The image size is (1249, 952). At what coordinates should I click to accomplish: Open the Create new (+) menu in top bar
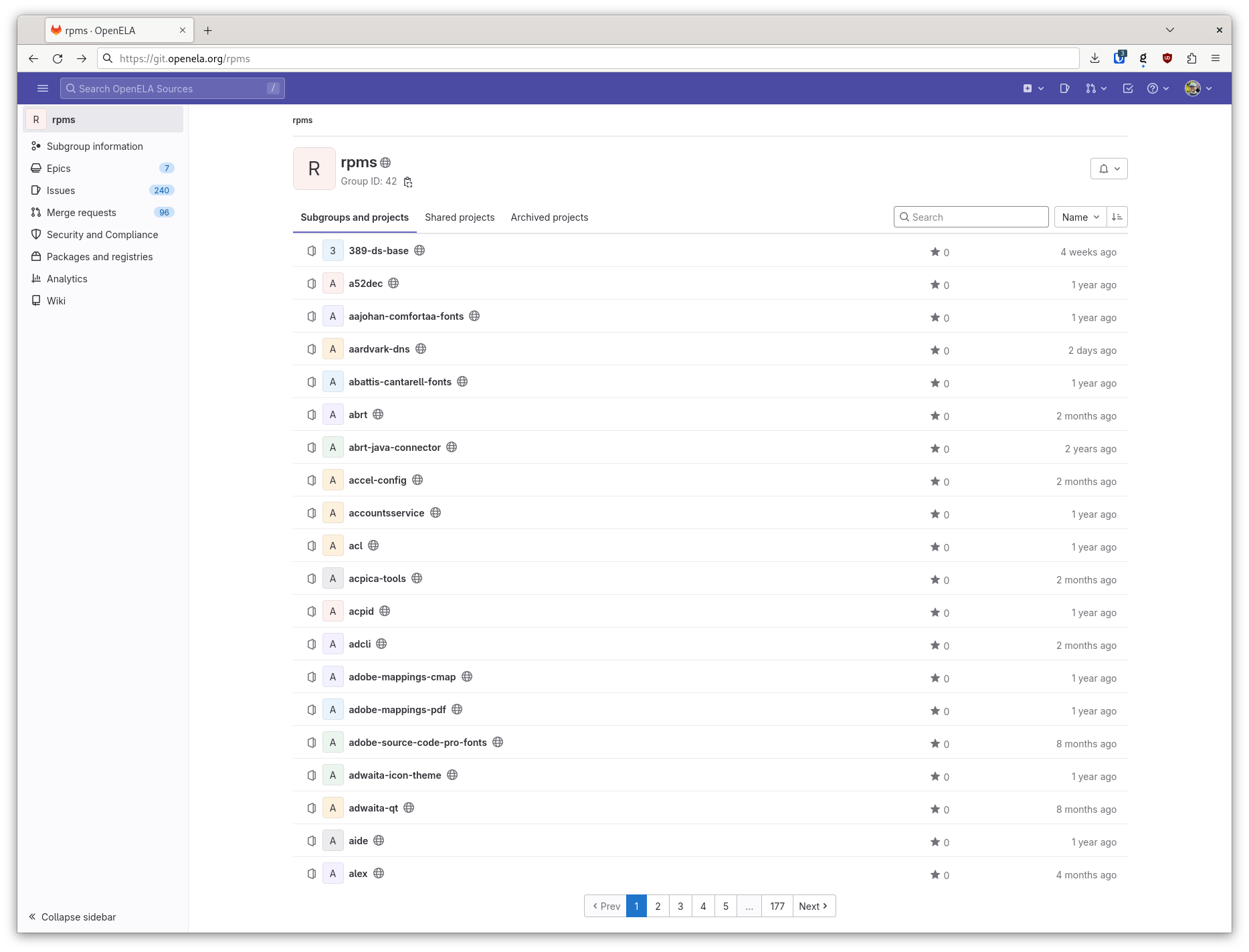[1028, 88]
